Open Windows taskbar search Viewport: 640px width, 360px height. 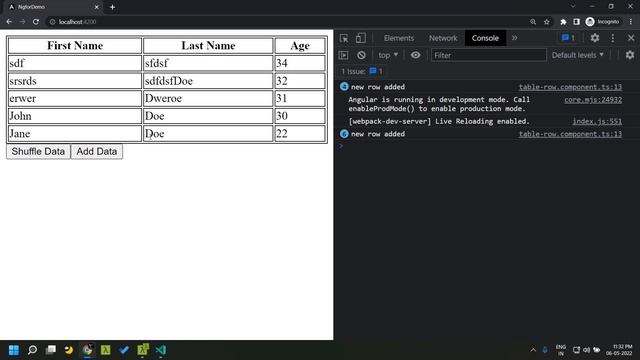point(32,350)
